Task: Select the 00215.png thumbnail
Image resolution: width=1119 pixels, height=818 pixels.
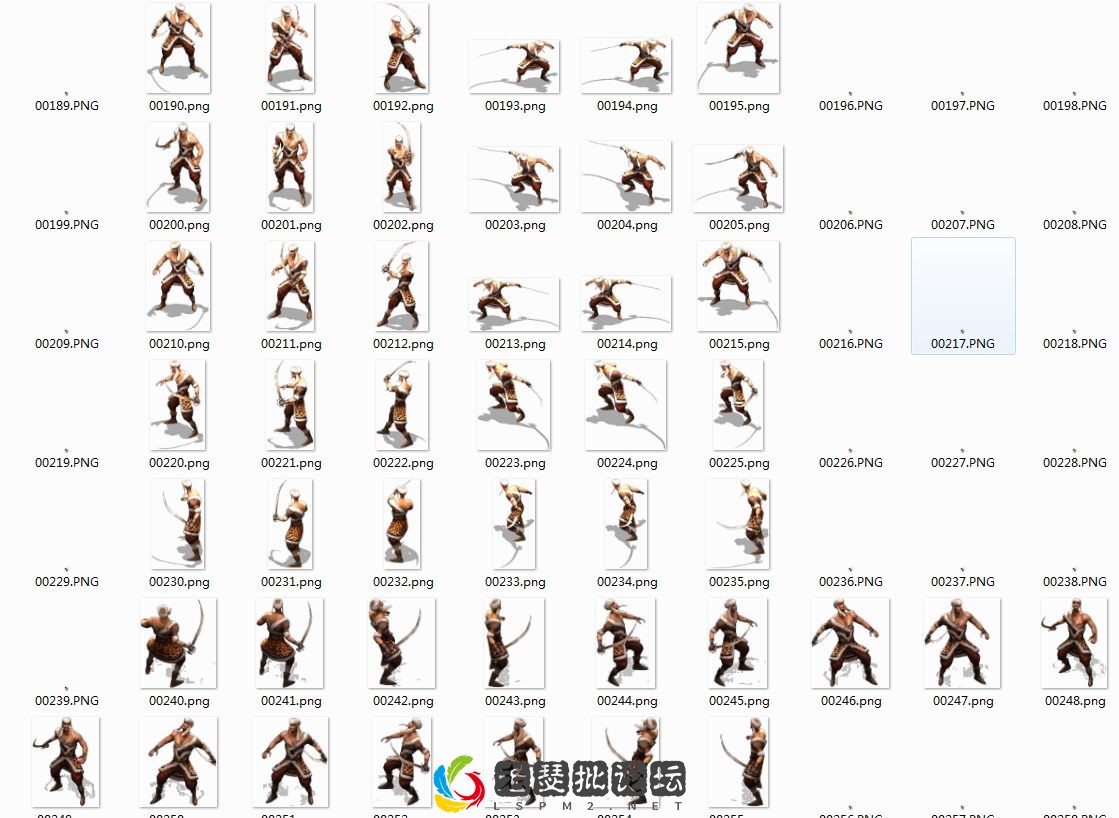Action: pyautogui.click(x=738, y=286)
